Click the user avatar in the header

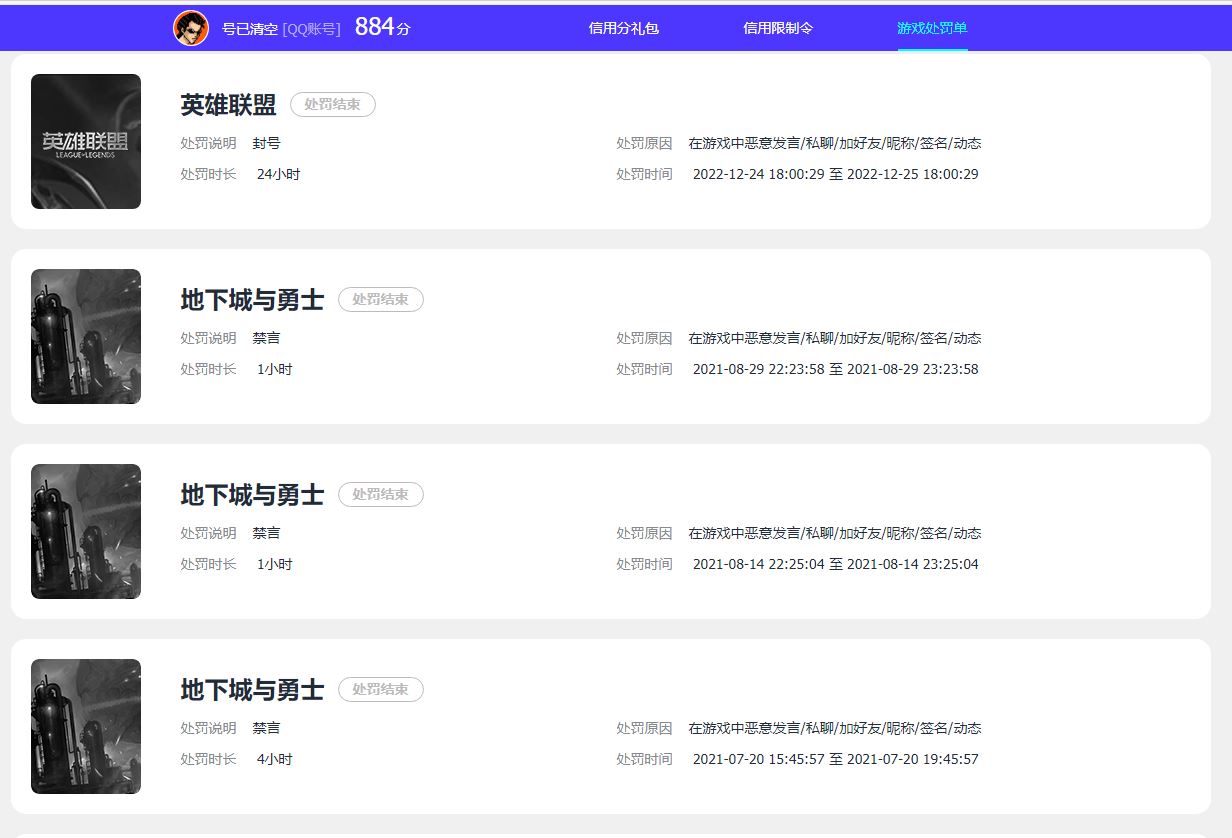coord(191,28)
